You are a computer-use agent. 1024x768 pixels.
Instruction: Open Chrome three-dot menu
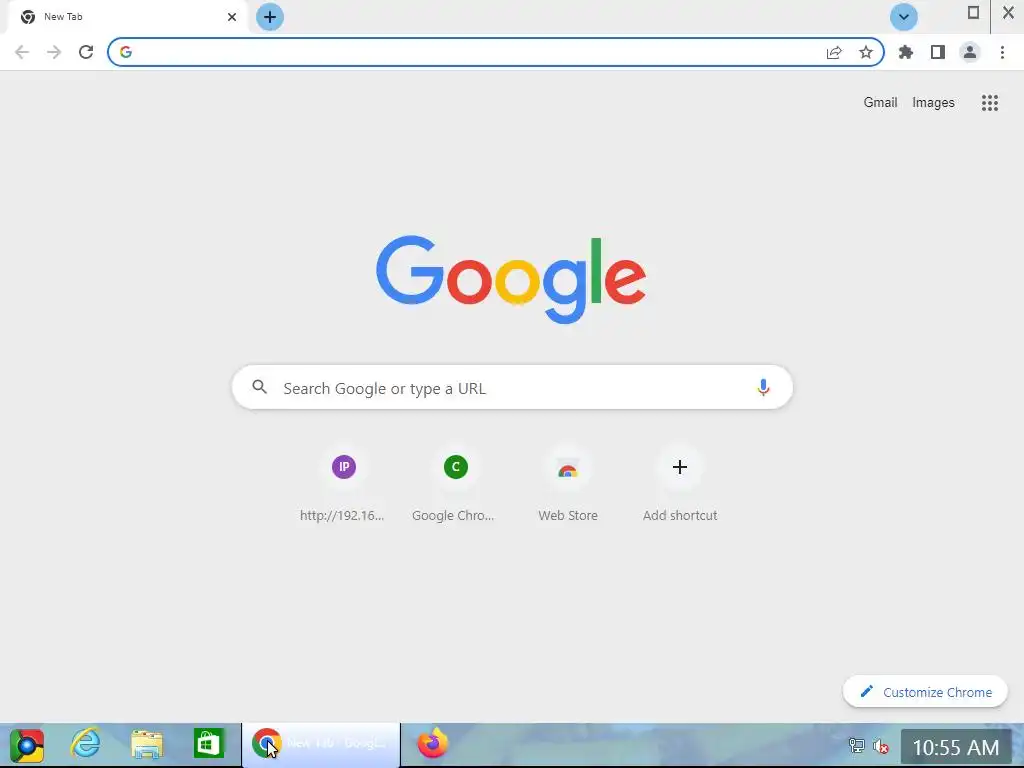1002,52
